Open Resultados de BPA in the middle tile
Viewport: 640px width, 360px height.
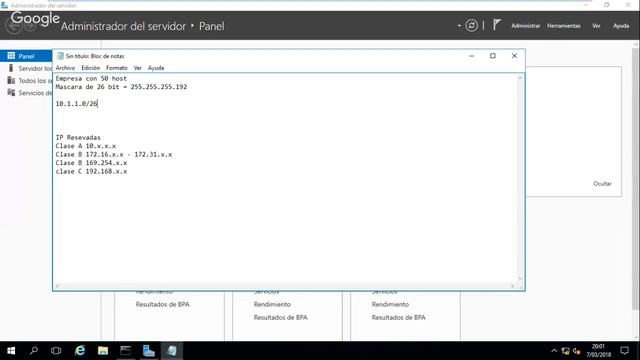point(280,318)
